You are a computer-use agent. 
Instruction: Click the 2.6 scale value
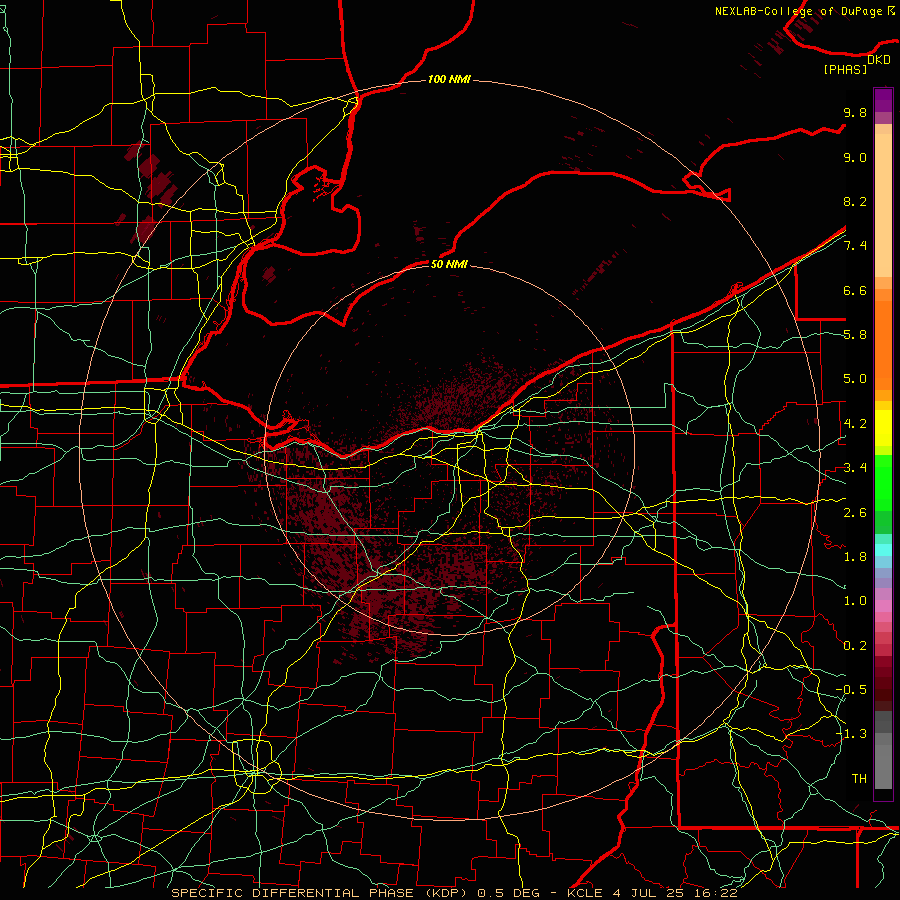[855, 513]
